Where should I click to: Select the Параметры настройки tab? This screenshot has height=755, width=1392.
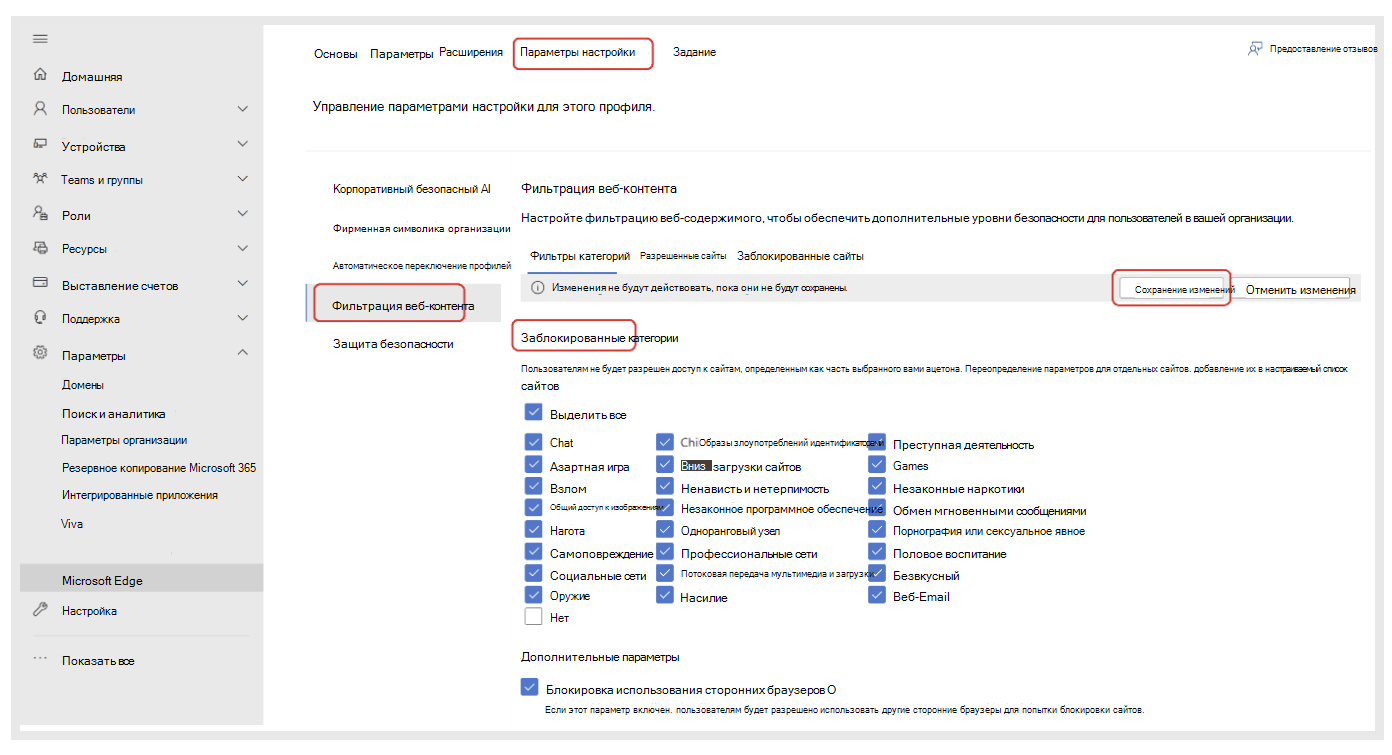pyautogui.click(x=577, y=52)
